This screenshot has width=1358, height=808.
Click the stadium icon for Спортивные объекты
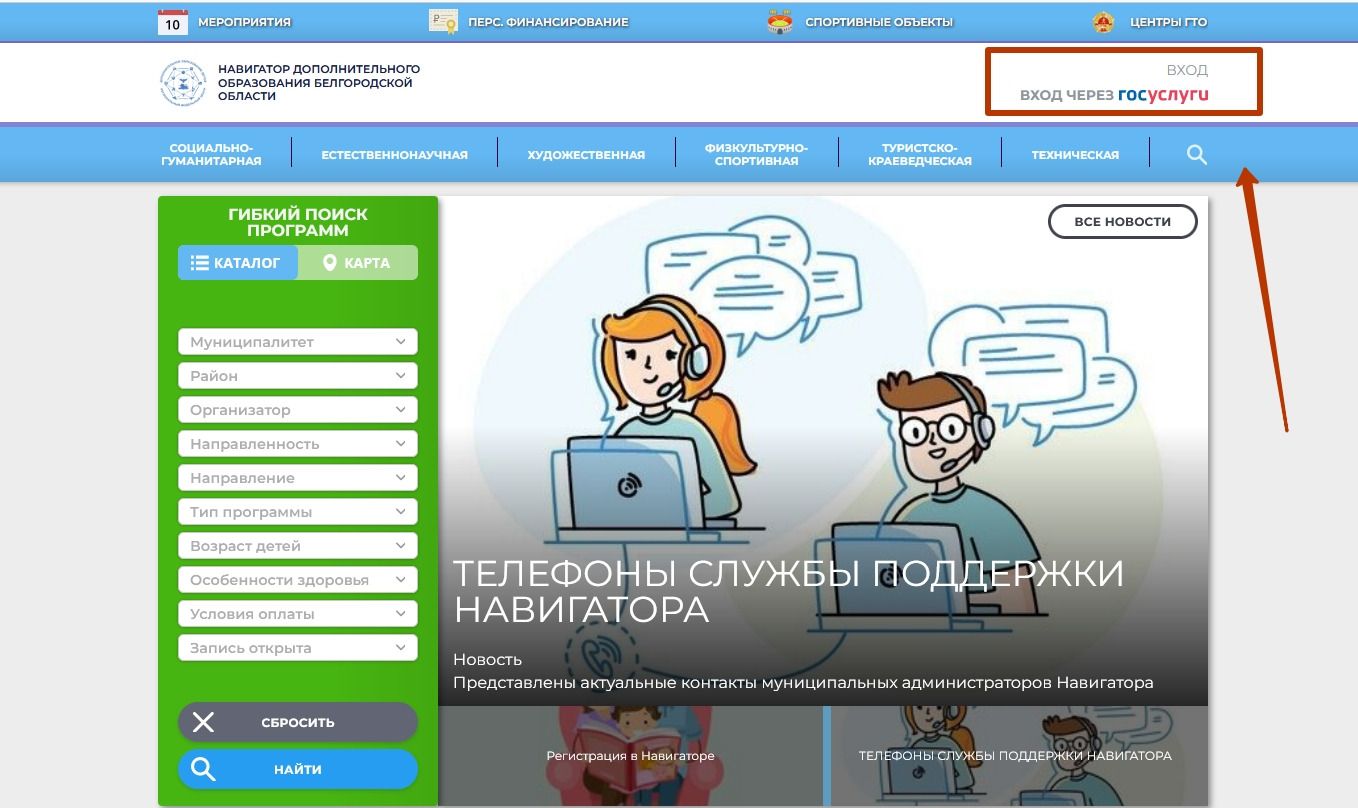(779, 22)
